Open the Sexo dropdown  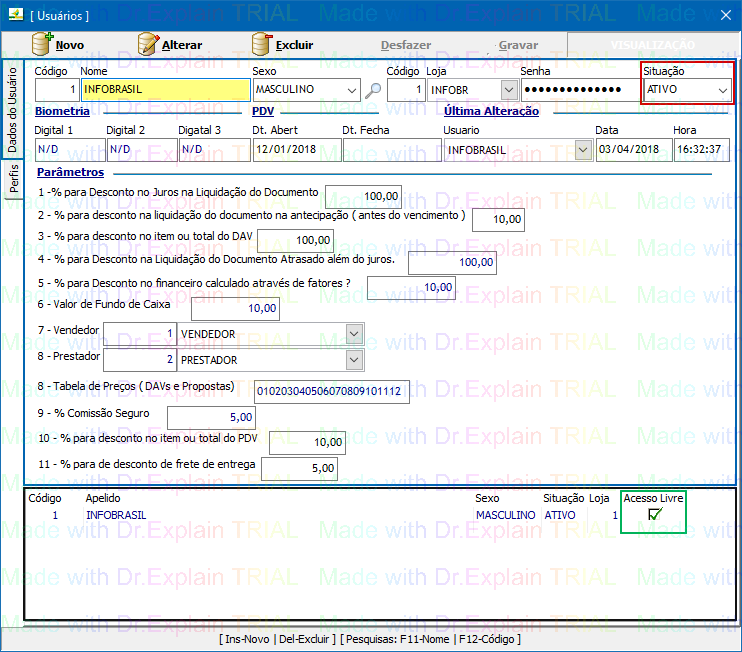[351, 90]
